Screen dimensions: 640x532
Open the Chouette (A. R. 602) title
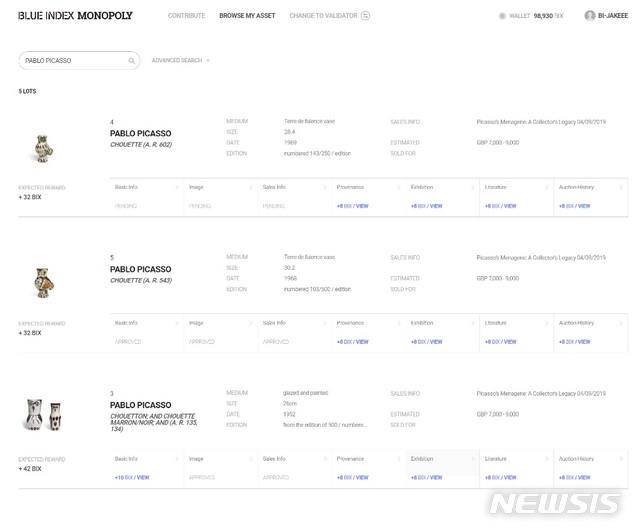[141, 145]
